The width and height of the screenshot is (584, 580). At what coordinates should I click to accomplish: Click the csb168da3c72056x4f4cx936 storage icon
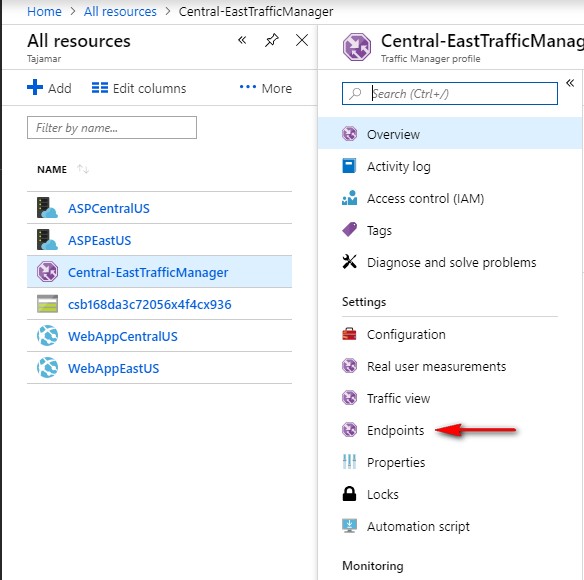click(47, 304)
